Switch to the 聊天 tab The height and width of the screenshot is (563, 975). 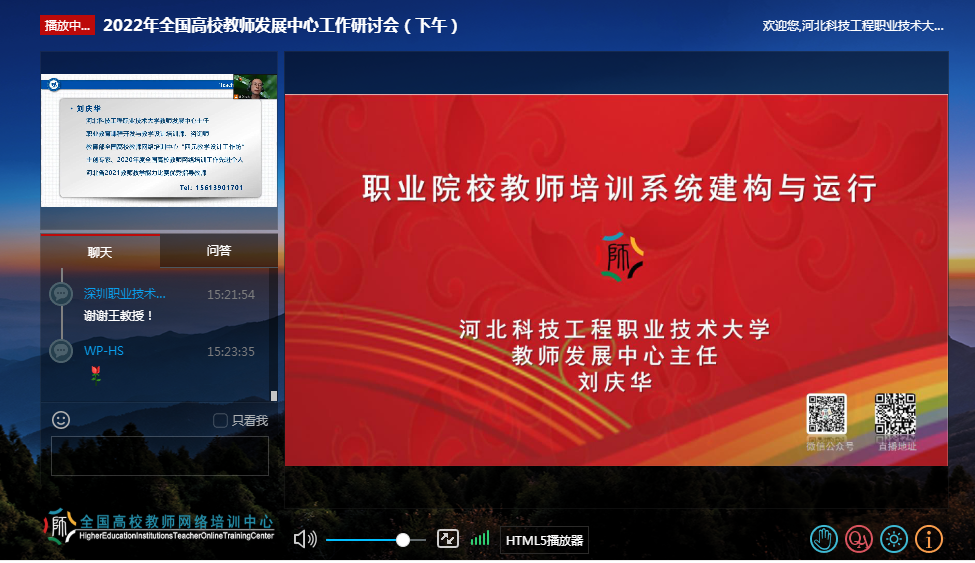pos(100,252)
